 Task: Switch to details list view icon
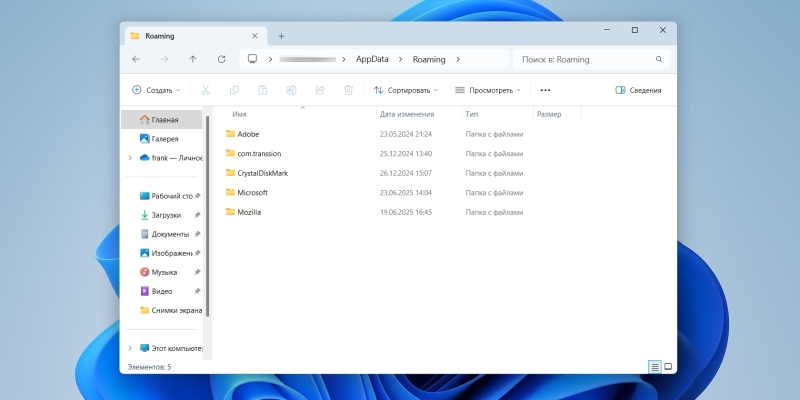click(655, 367)
